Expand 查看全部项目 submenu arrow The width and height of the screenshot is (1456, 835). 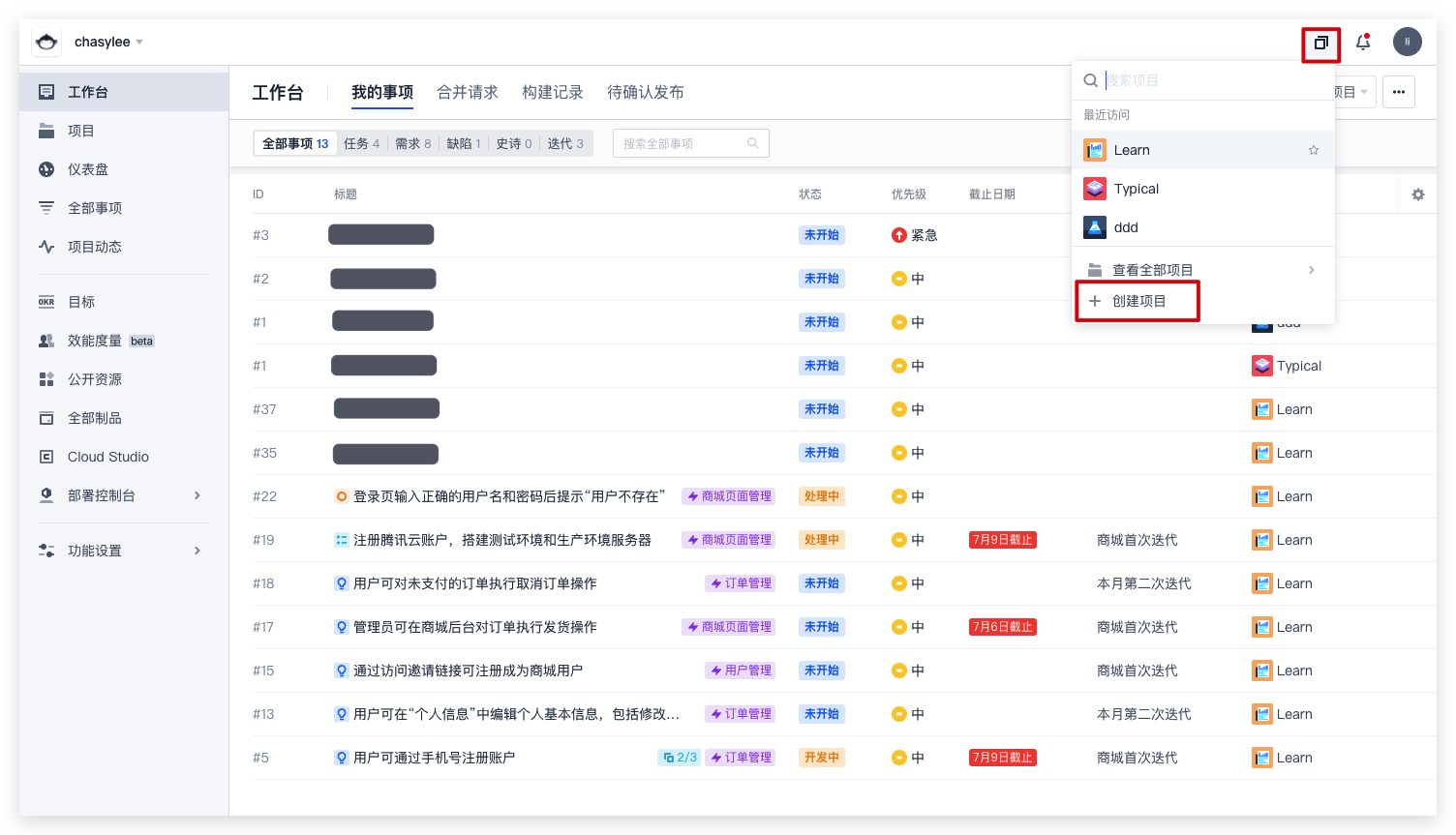tap(1311, 270)
